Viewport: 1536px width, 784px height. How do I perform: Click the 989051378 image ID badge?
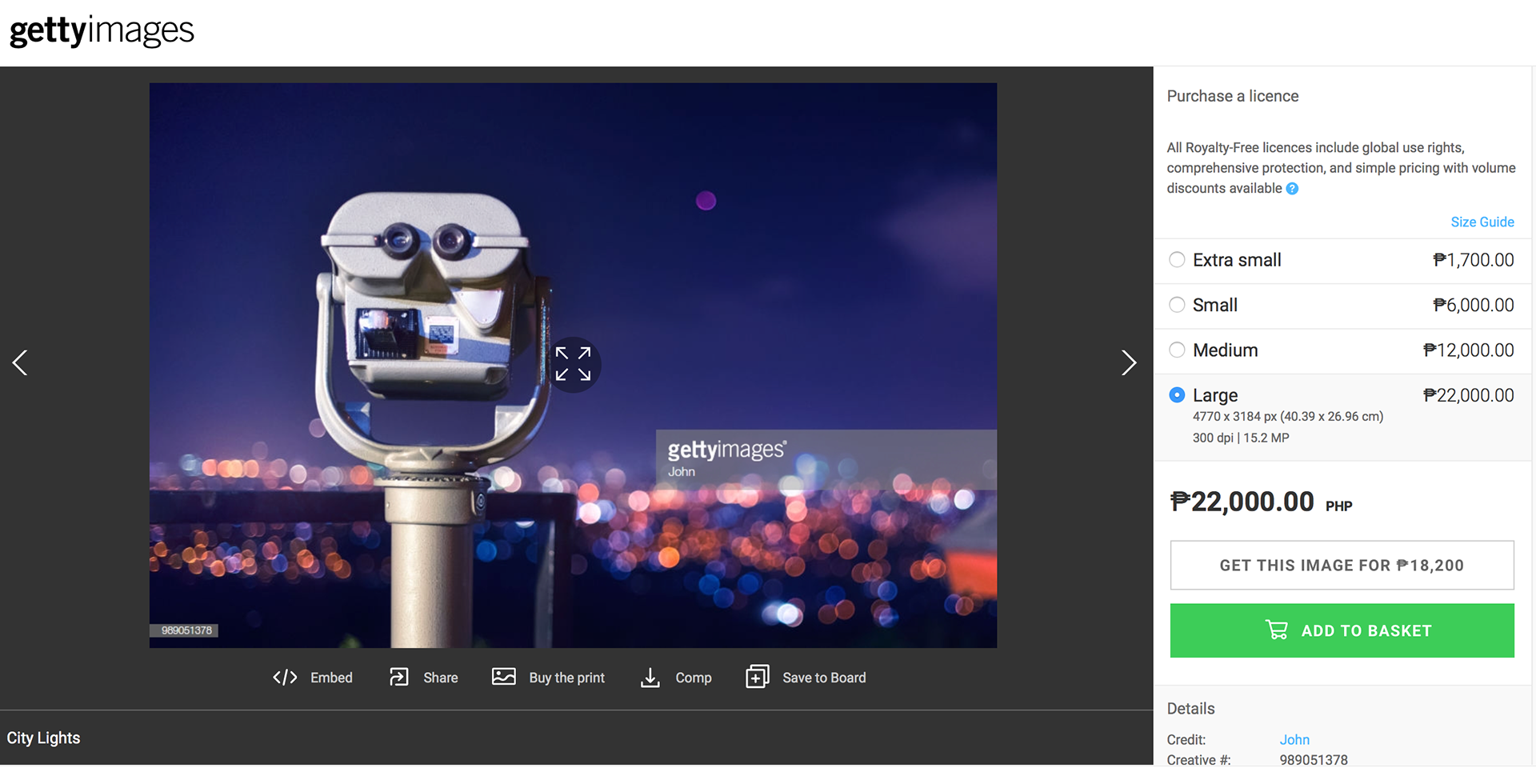[186, 630]
